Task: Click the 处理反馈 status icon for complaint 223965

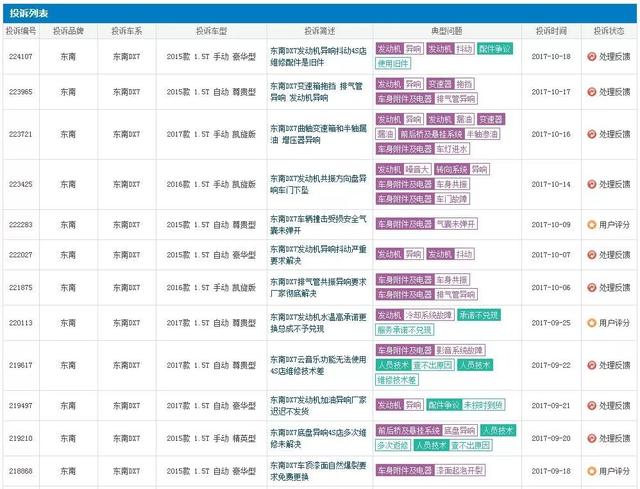Action: click(x=591, y=92)
